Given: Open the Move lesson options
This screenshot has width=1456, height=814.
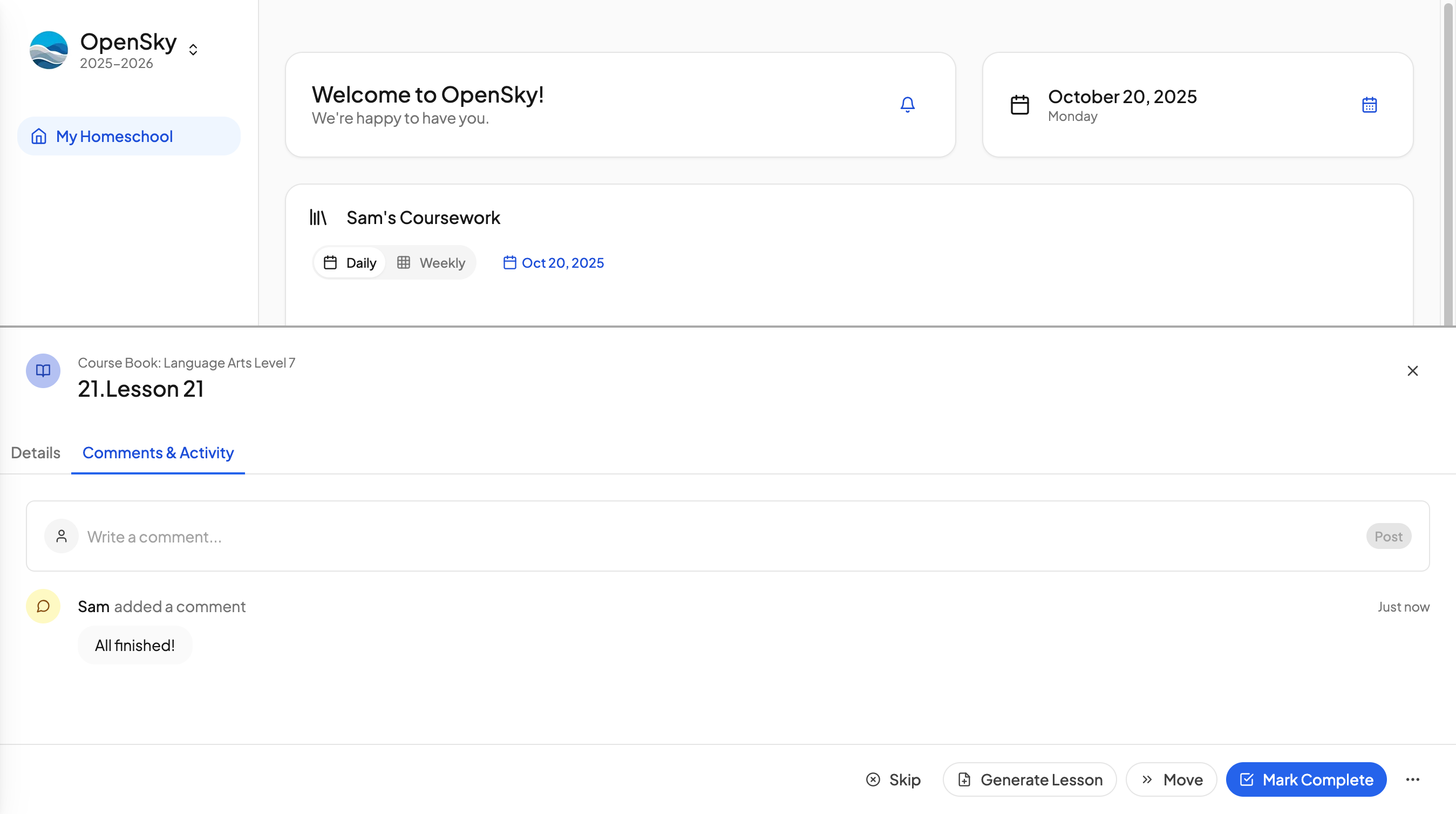Looking at the screenshot, I should tap(1171, 779).
